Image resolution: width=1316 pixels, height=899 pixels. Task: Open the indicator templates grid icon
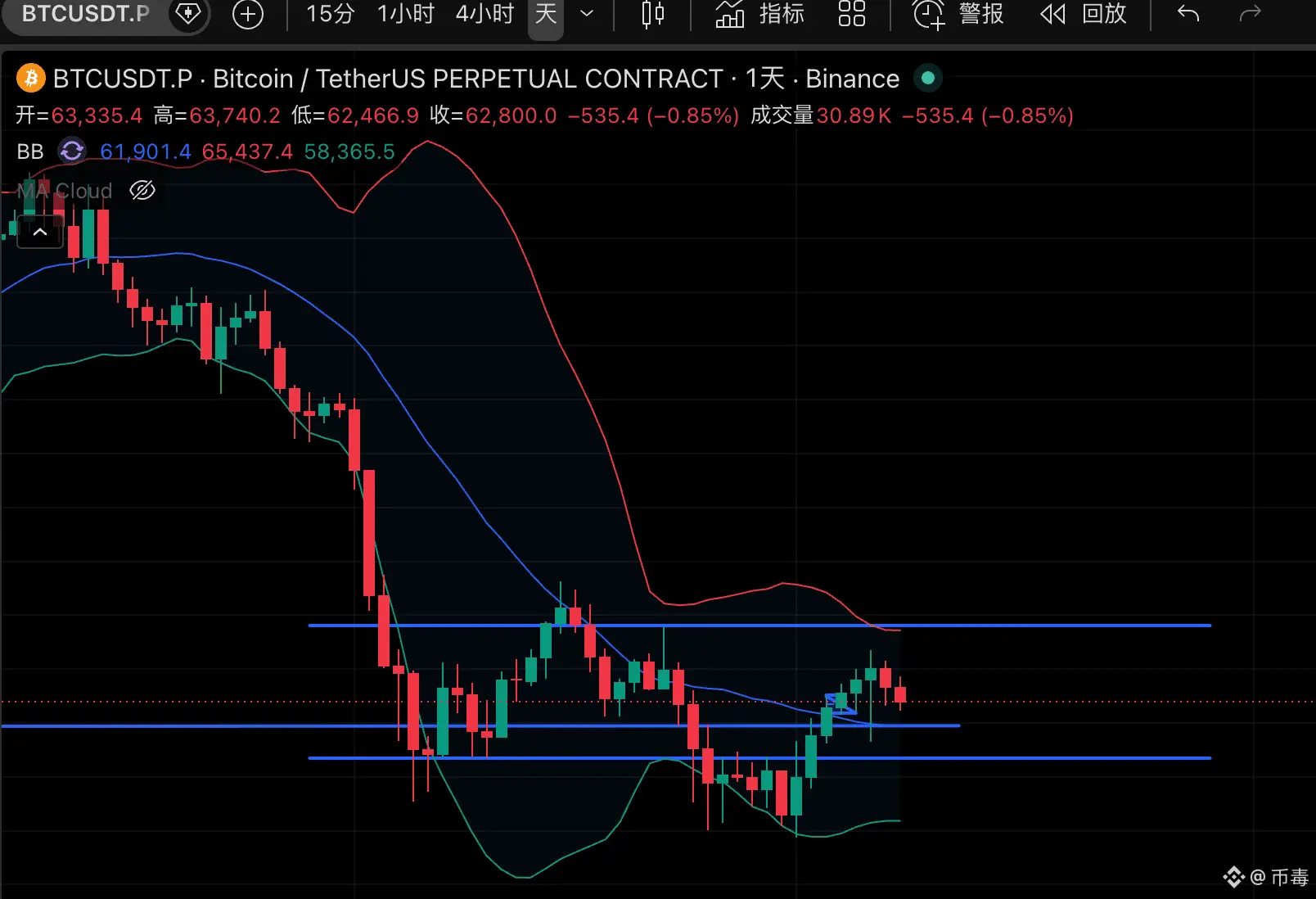pos(852,14)
